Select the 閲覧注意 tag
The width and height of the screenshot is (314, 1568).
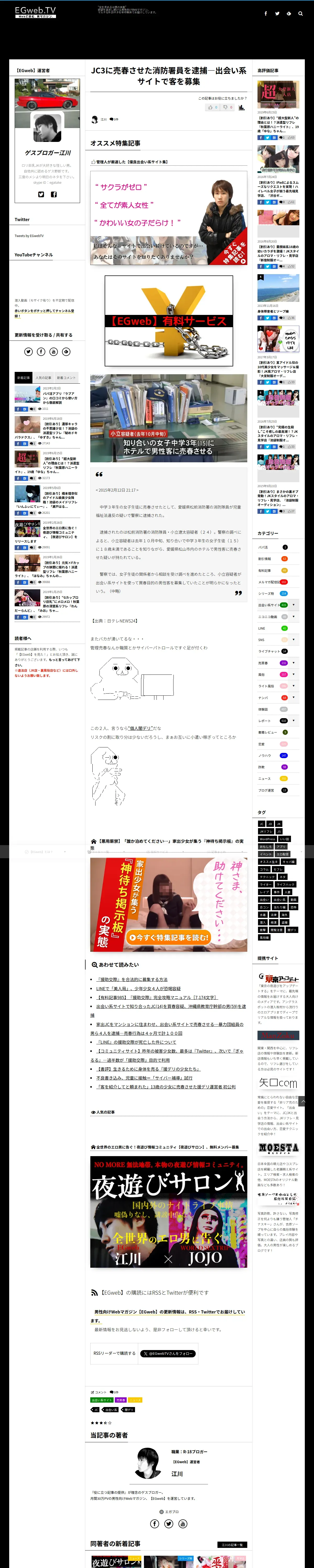click(276, 930)
